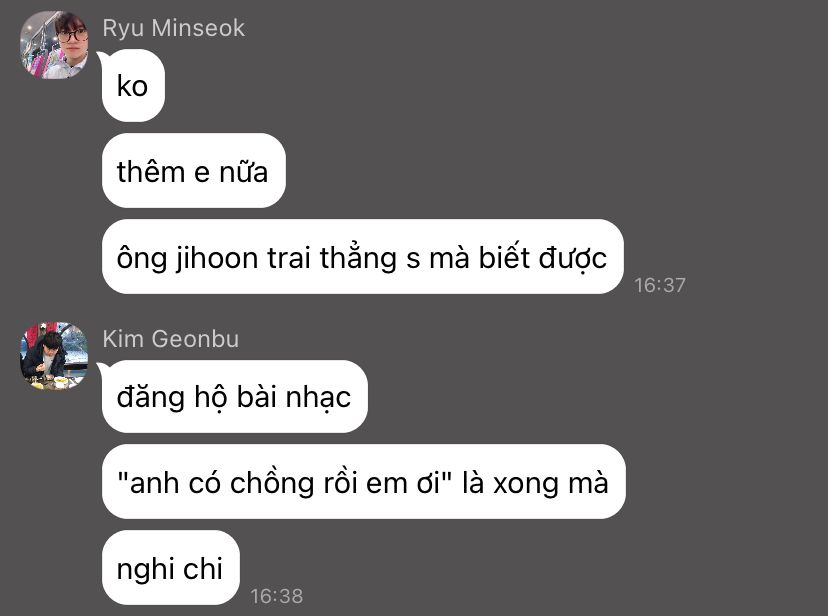The image size is (828, 616).
Task: Select the "đăng hộ bài nhạc" message
Action: pyautogui.click(x=234, y=396)
